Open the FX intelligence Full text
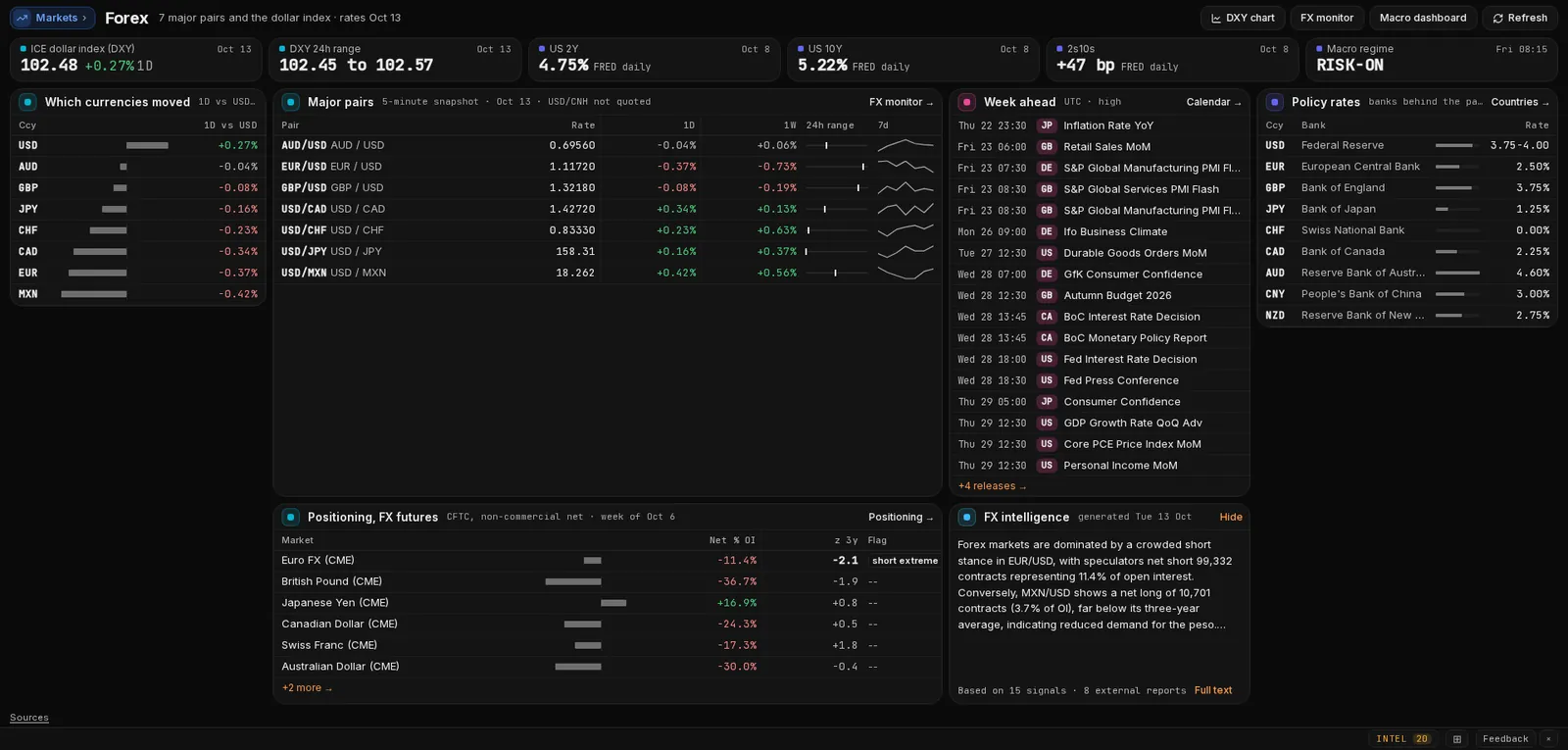Screen dimensions: 1568x750 1213,690
